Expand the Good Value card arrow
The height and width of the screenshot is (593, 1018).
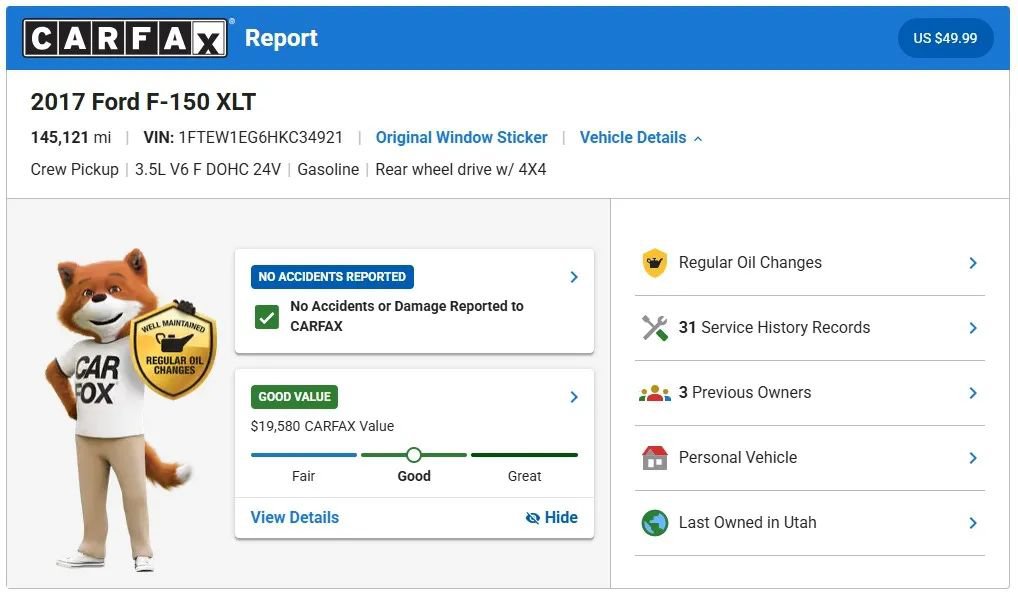574,397
